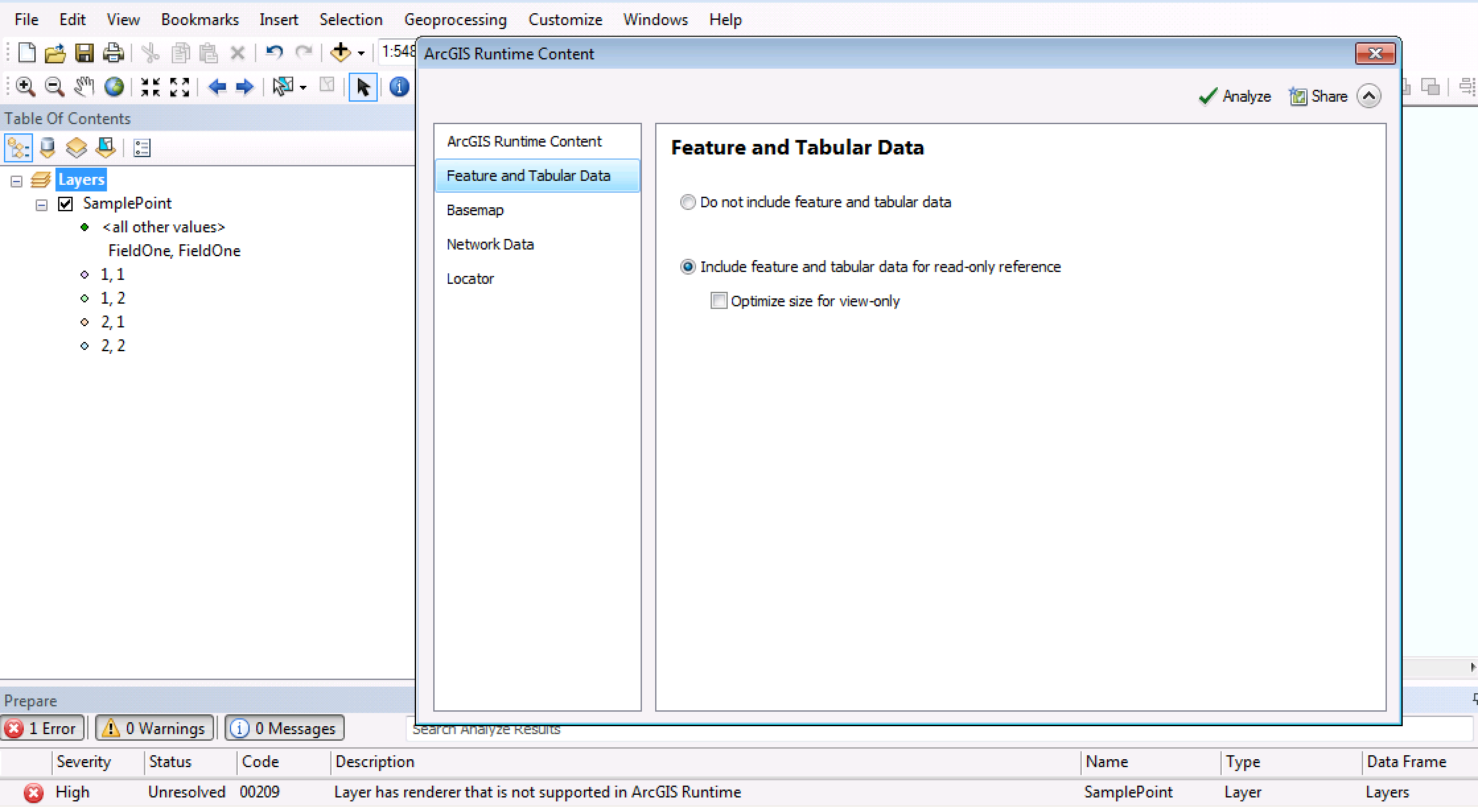1478x812 pixels.
Task: Open Table Of Contents options icon
Action: tap(142, 148)
